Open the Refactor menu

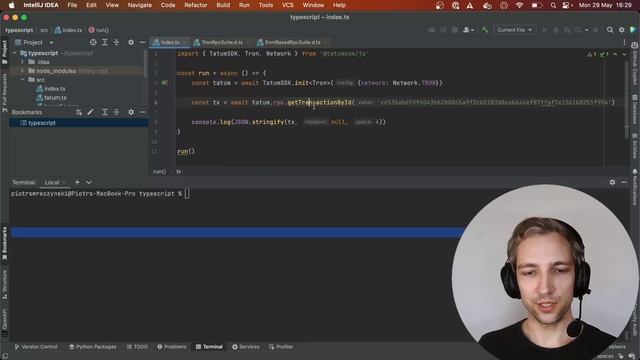(196, 5)
